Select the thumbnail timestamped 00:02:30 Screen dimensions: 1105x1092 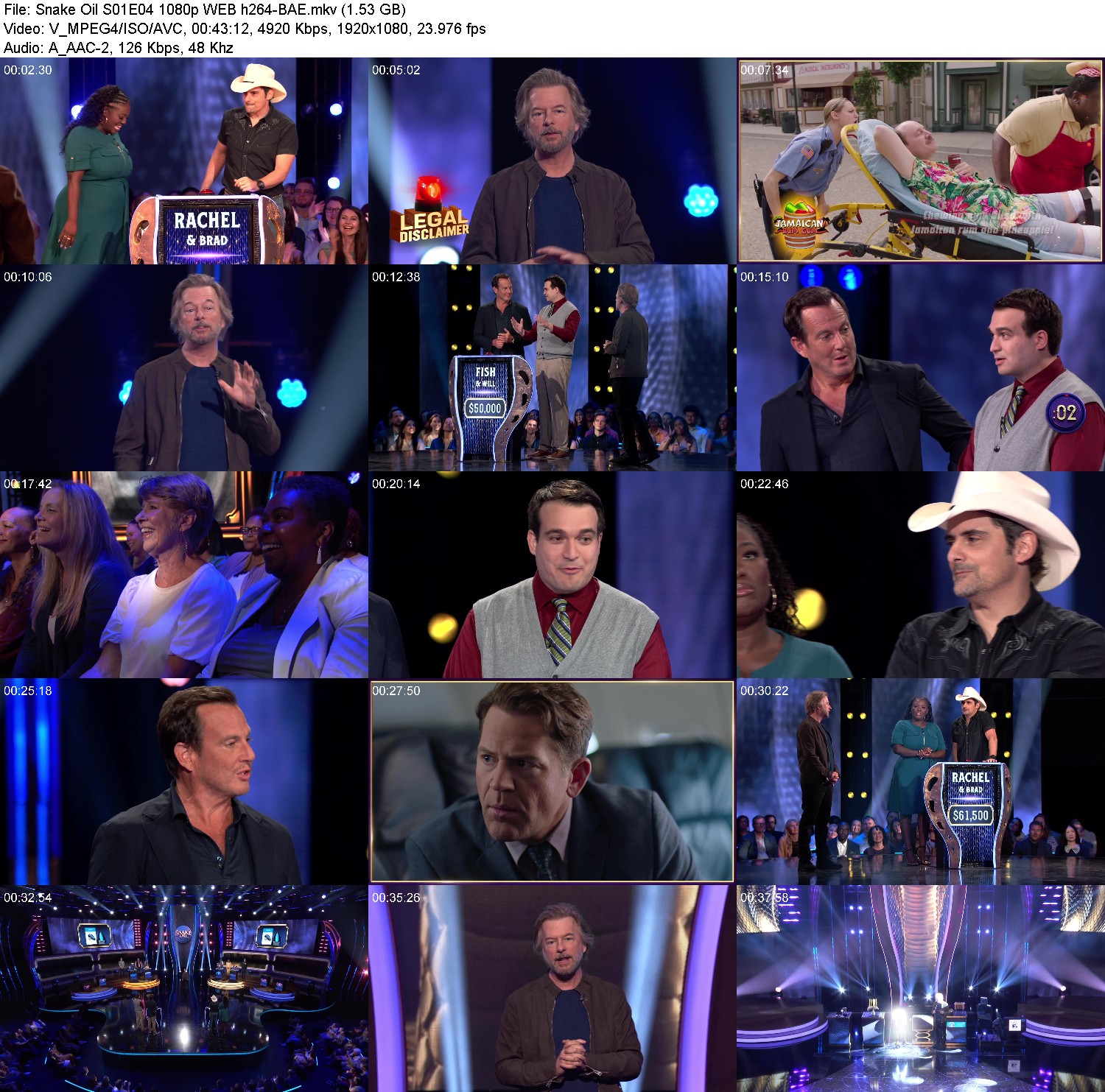pyautogui.click(x=184, y=161)
